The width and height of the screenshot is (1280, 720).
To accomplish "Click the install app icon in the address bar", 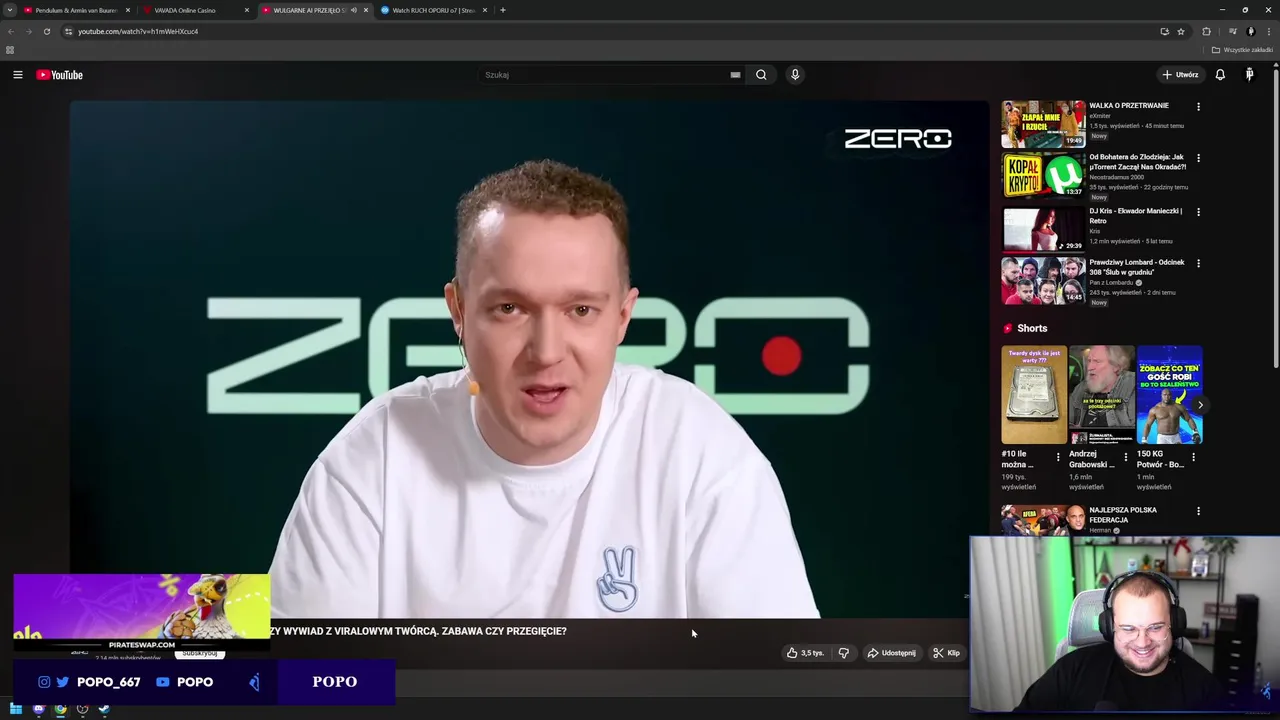I will click(1164, 31).
